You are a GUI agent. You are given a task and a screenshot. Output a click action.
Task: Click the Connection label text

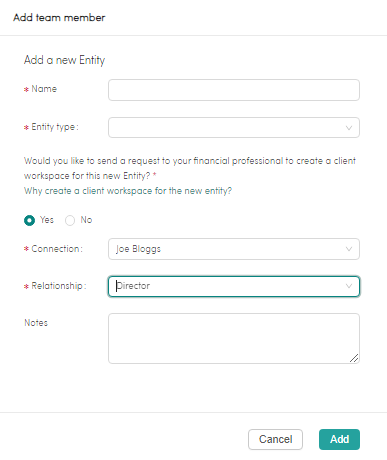pos(57,249)
